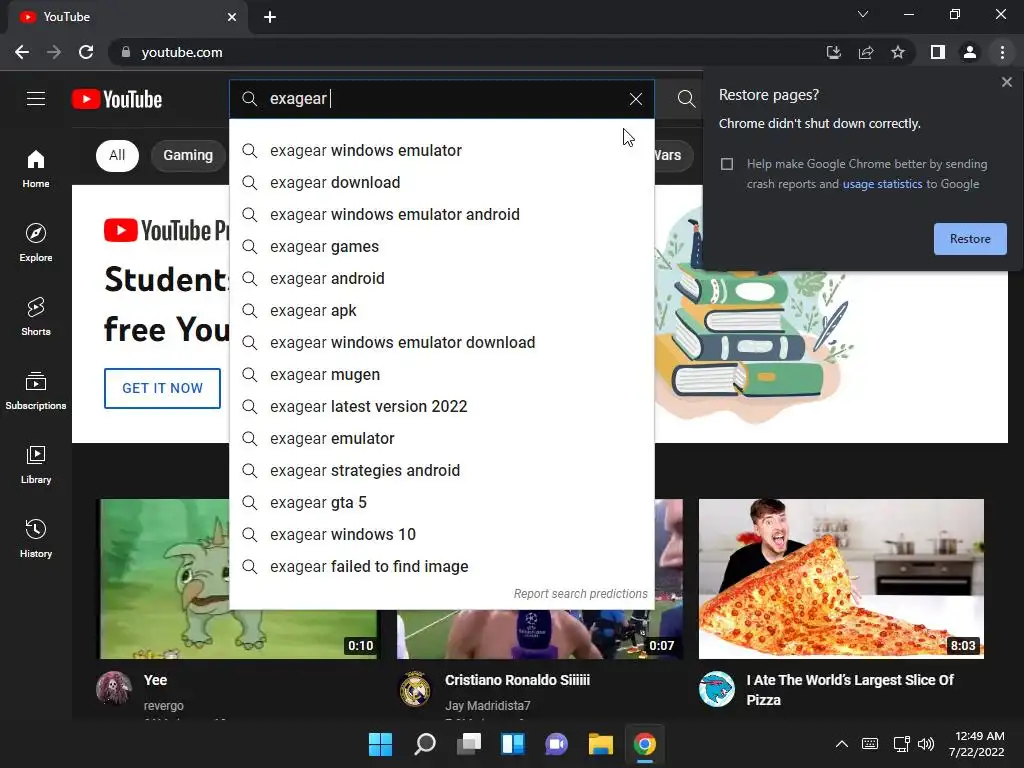
Task: Open Task View on the taskbar
Action: coord(469,744)
